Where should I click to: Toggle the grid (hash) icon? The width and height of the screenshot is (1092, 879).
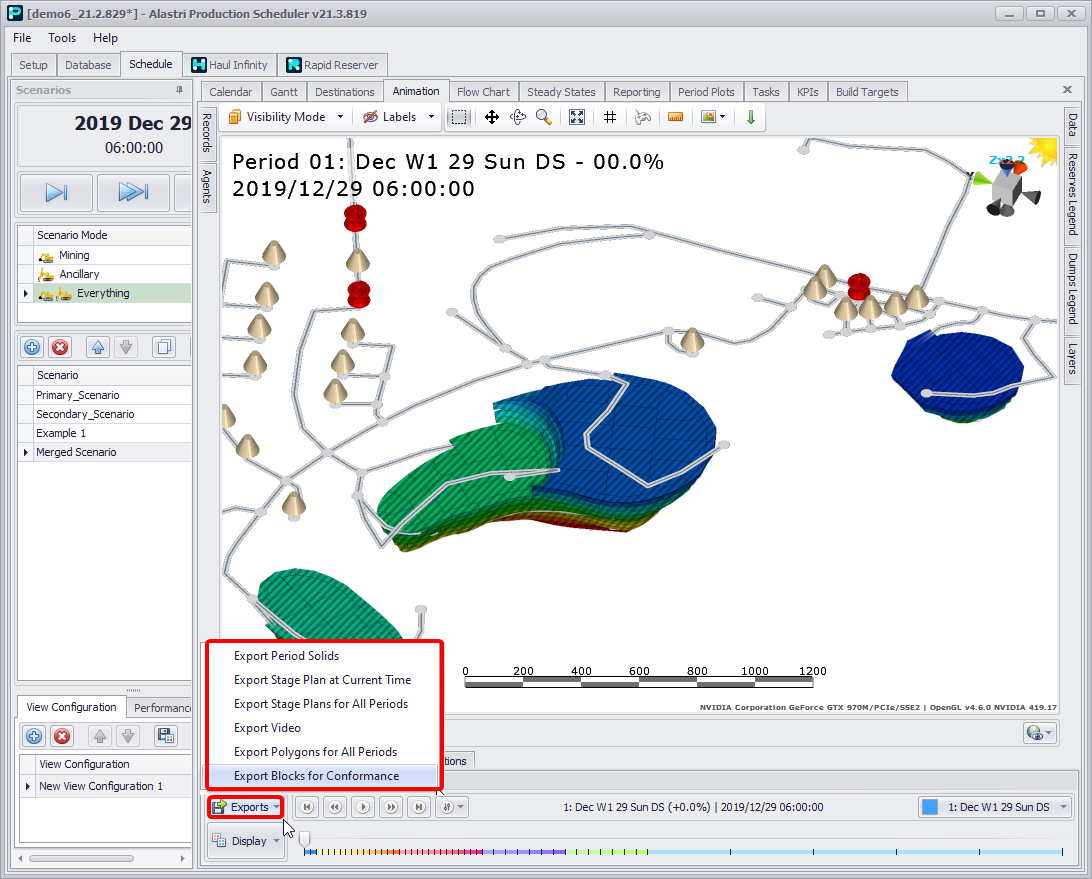pyautogui.click(x=609, y=117)
